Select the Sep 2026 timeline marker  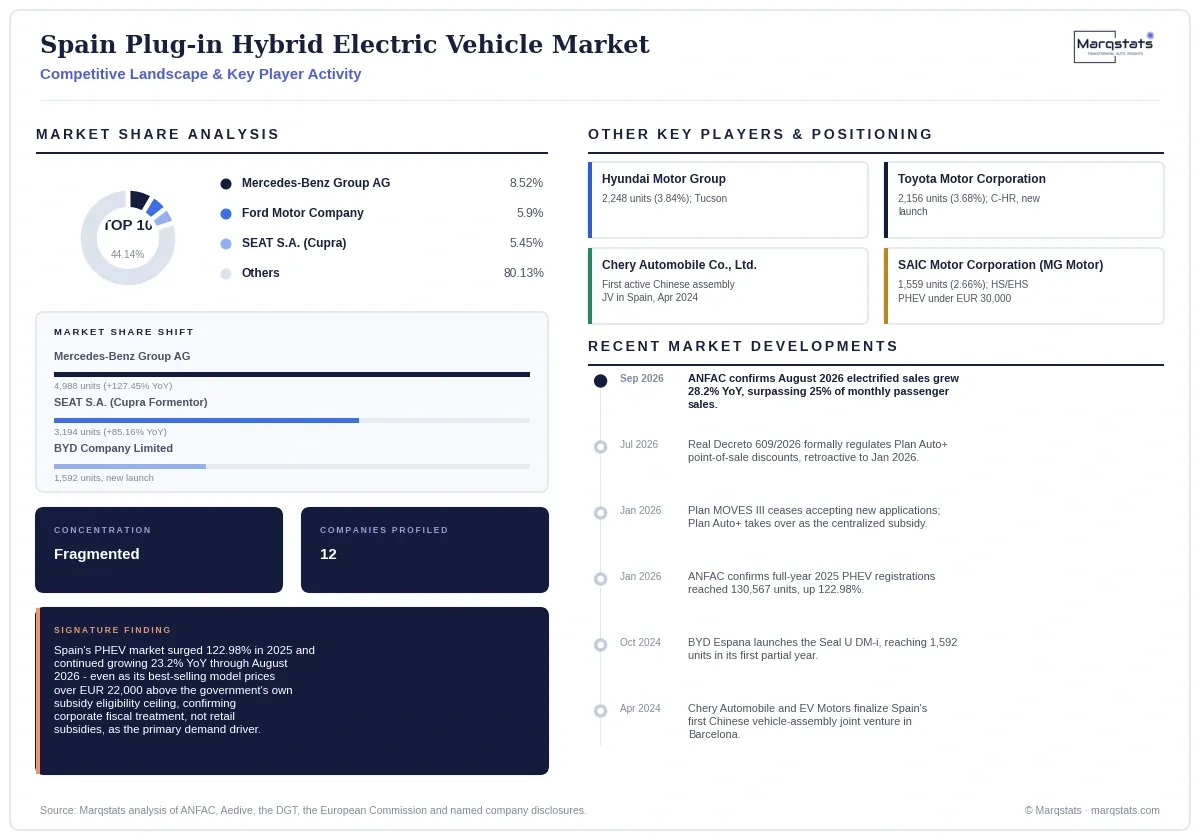[600, 381]
